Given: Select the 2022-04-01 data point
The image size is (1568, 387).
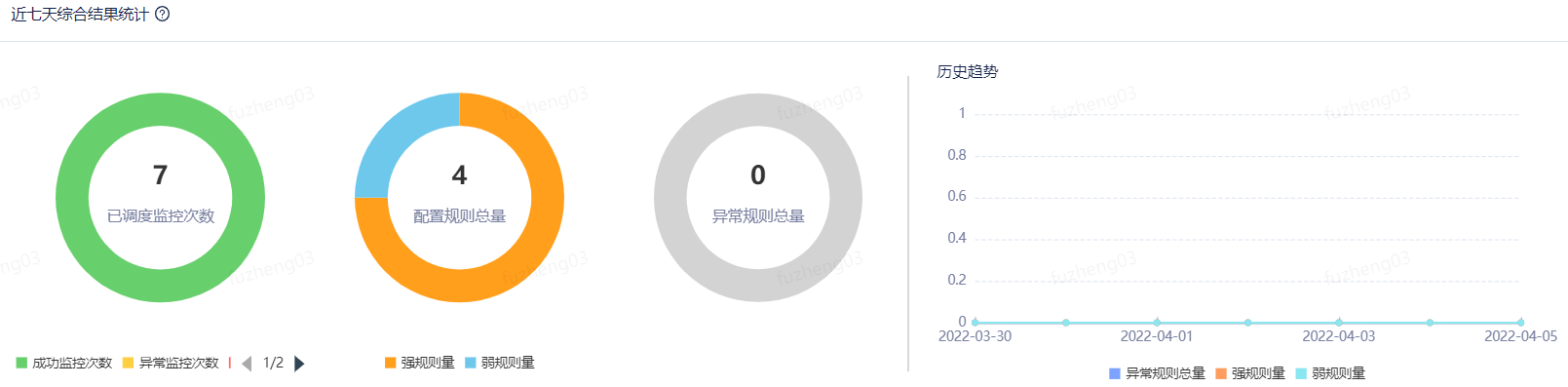Looking at the screenshot, I should [1157, 322].
